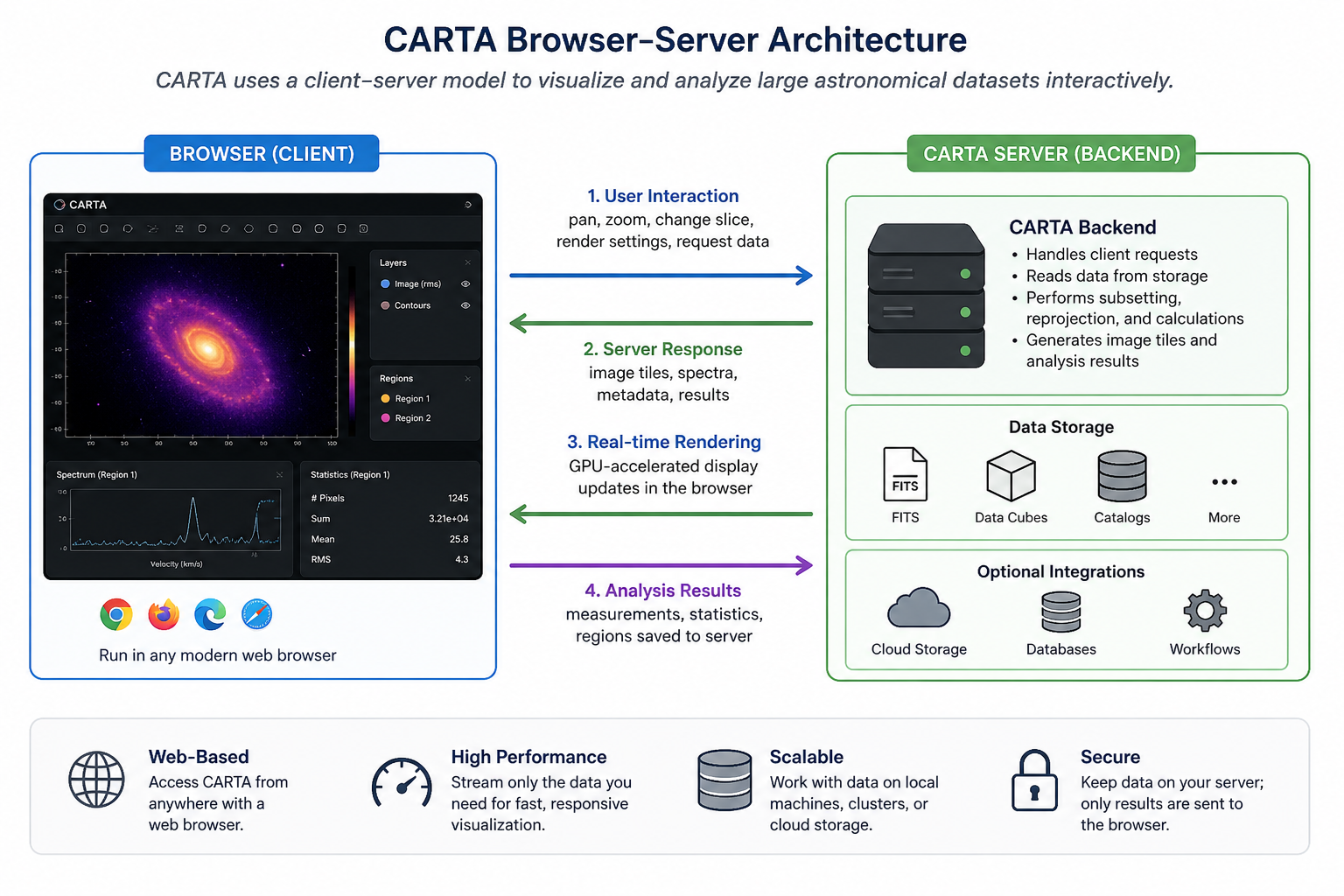This screenshot has width=1344, height=896.
Task: Click the 'Layers' panel title
Action: 393,262
